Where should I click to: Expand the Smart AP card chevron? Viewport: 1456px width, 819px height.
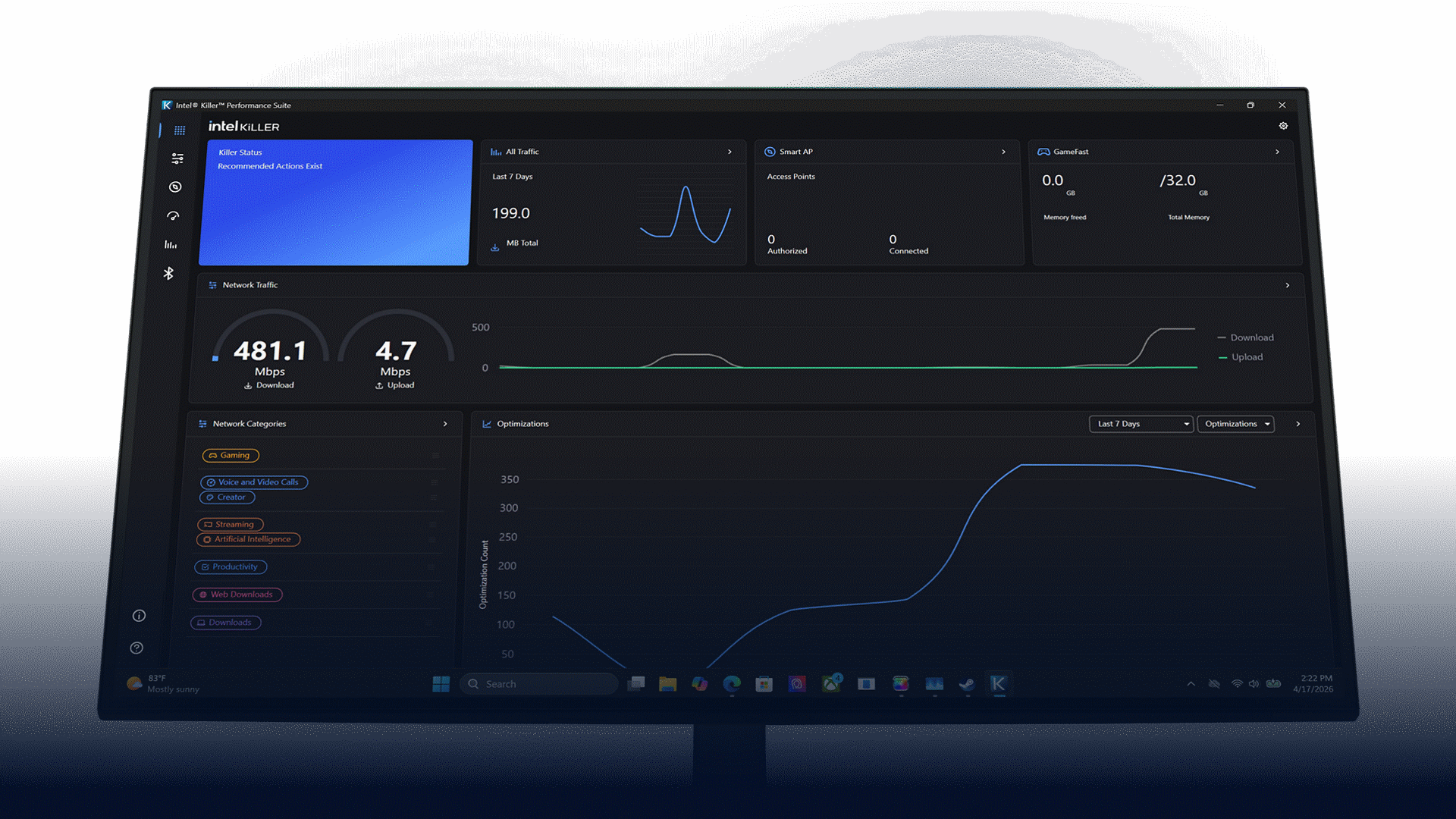(x=1004, y=152)
